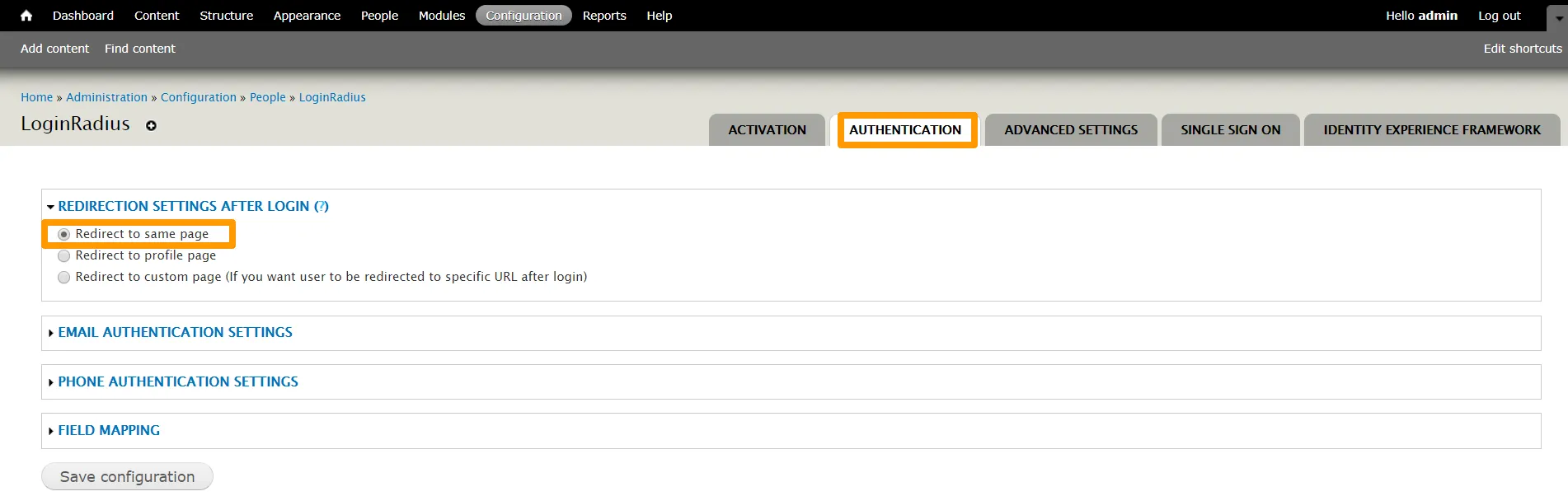
Task: Select Redirect to custom page option
Action: 63,278
